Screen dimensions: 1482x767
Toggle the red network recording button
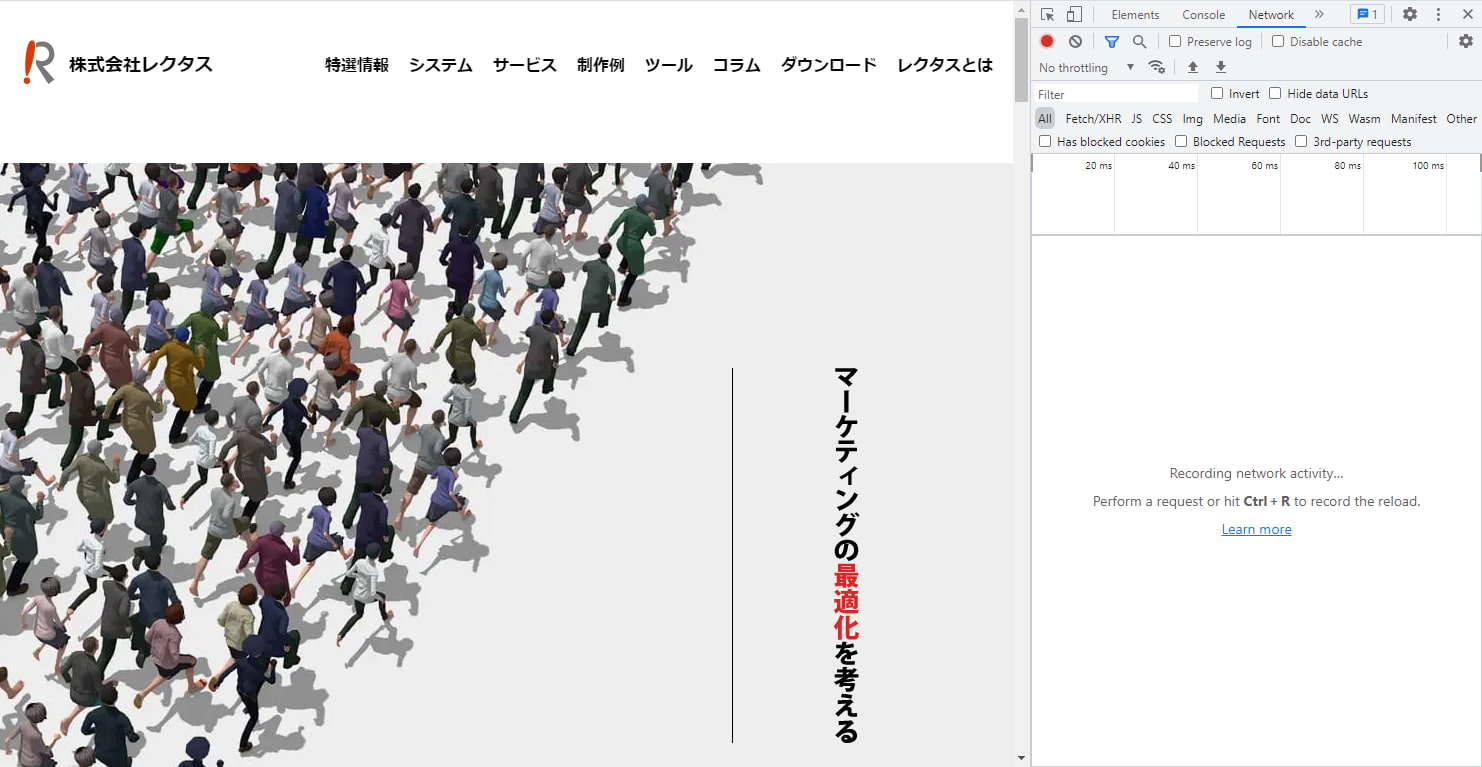pos(1046,41)
